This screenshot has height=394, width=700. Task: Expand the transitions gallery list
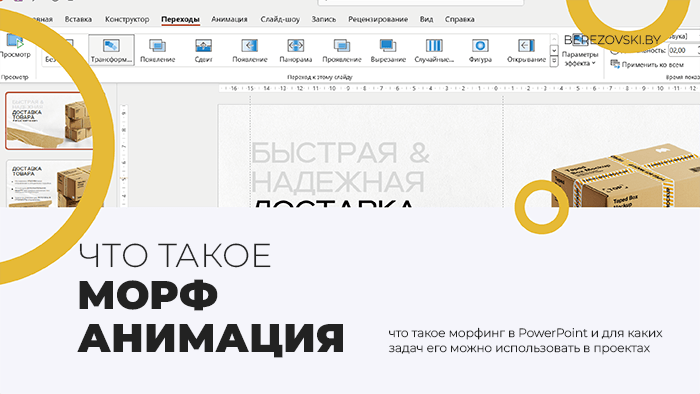pos(554,61)
